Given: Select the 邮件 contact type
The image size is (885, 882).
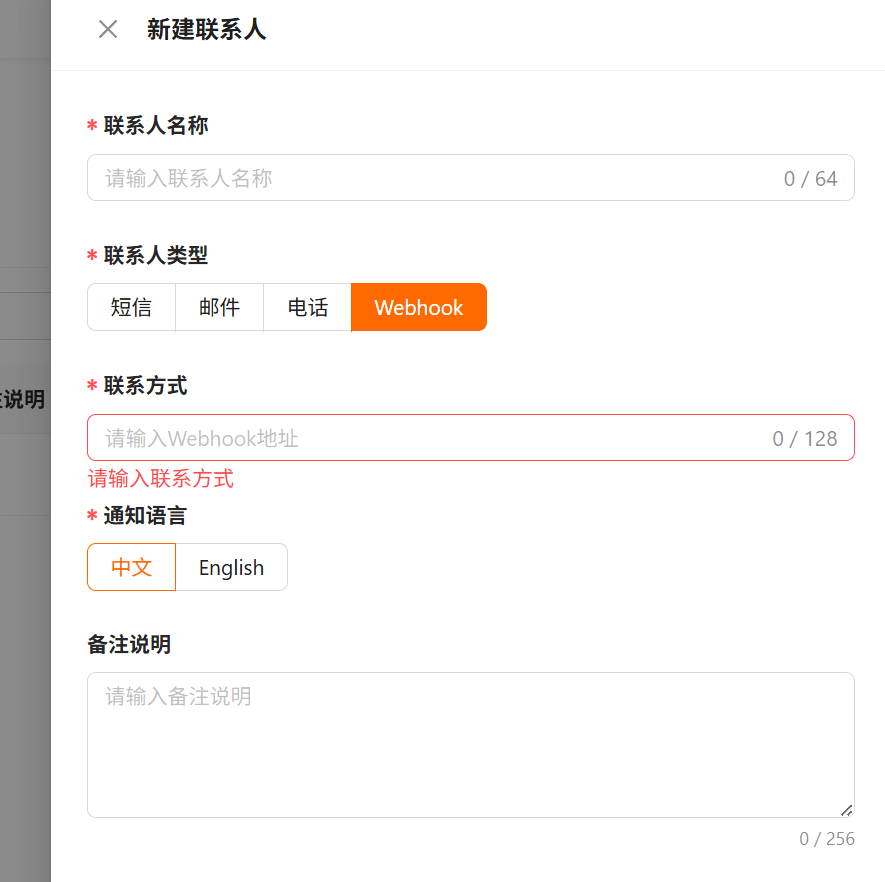Looking at the screenshot, I should (218, 307).
